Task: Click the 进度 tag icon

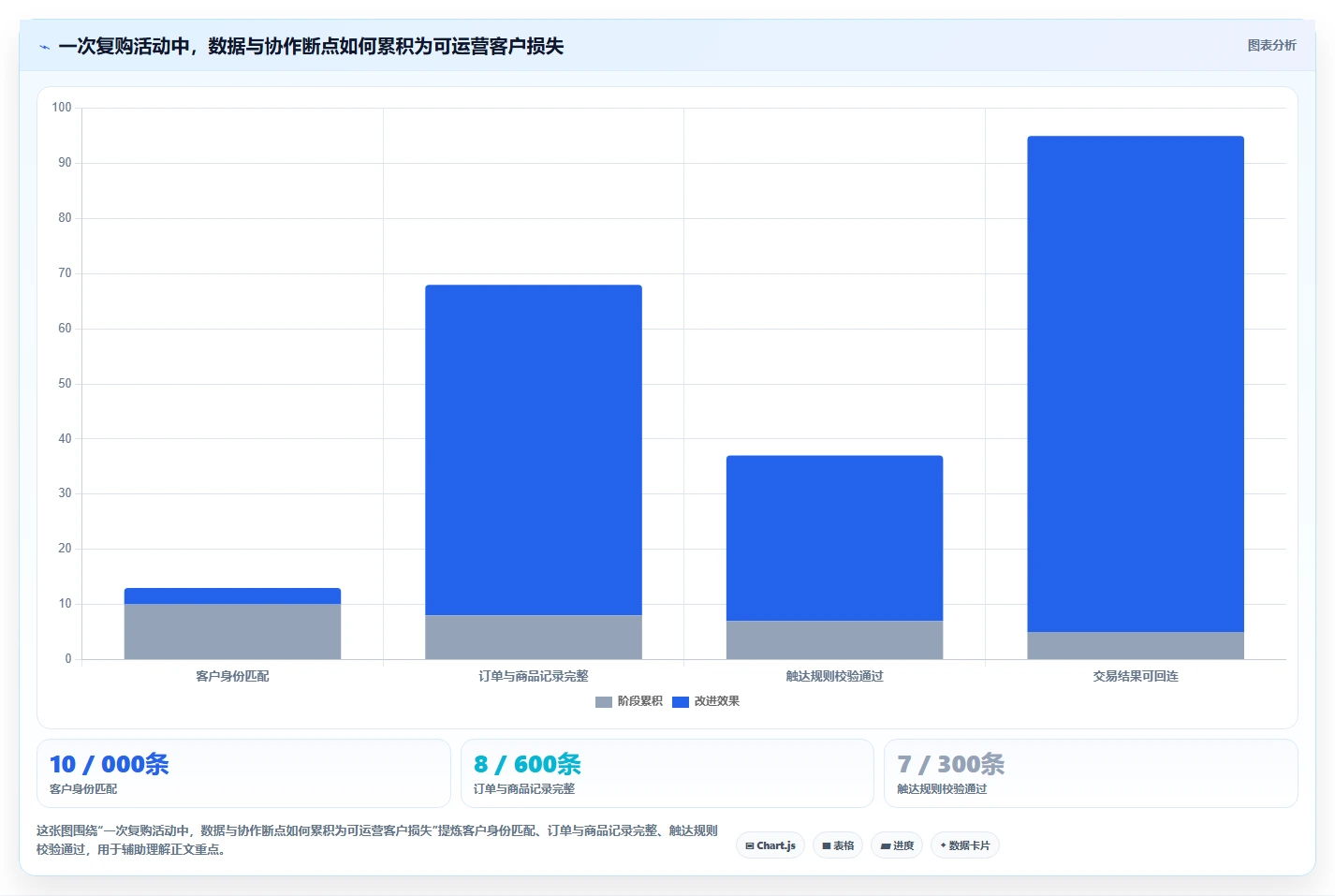Action: coord(886,845)
